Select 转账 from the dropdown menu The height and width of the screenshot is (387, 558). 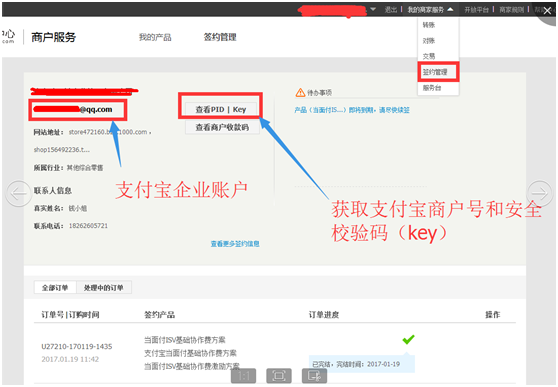429,25
